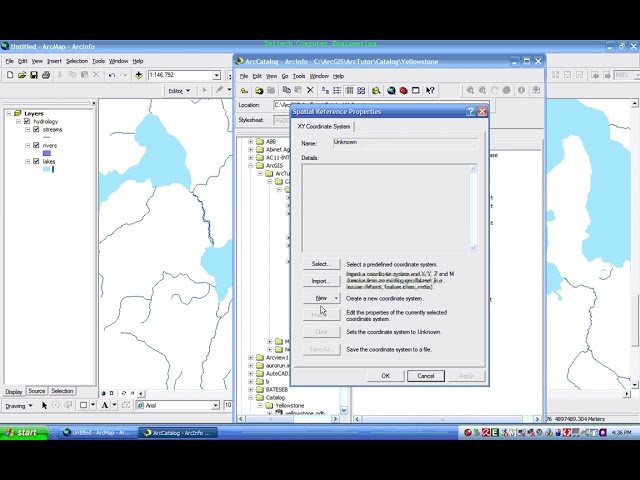
Task: Click the Connect to Folder icon in ArcCatalog
Action: (259, 91)
